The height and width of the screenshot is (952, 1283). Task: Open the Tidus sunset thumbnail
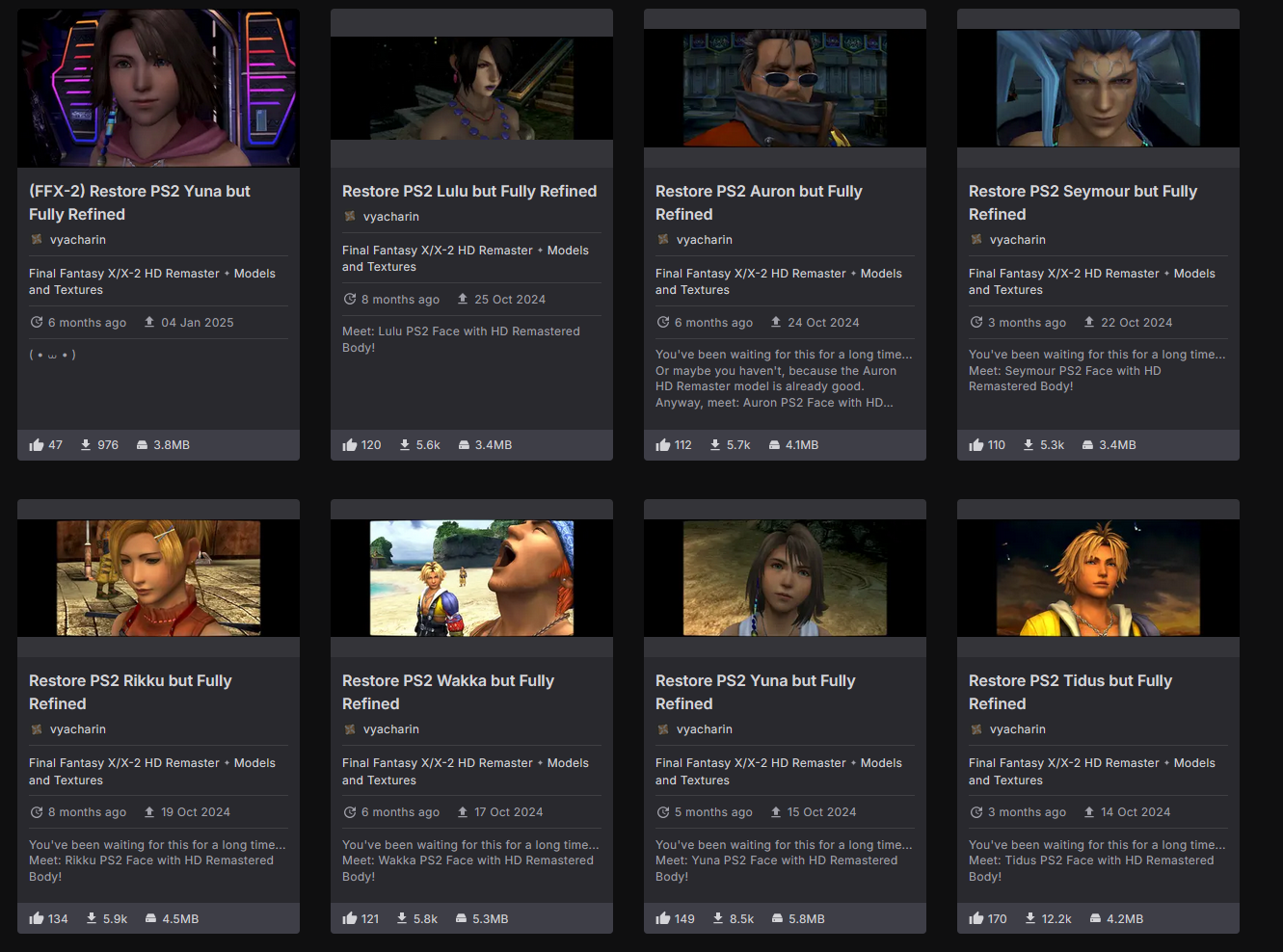pyautogui.click(x=1098, y=578)
